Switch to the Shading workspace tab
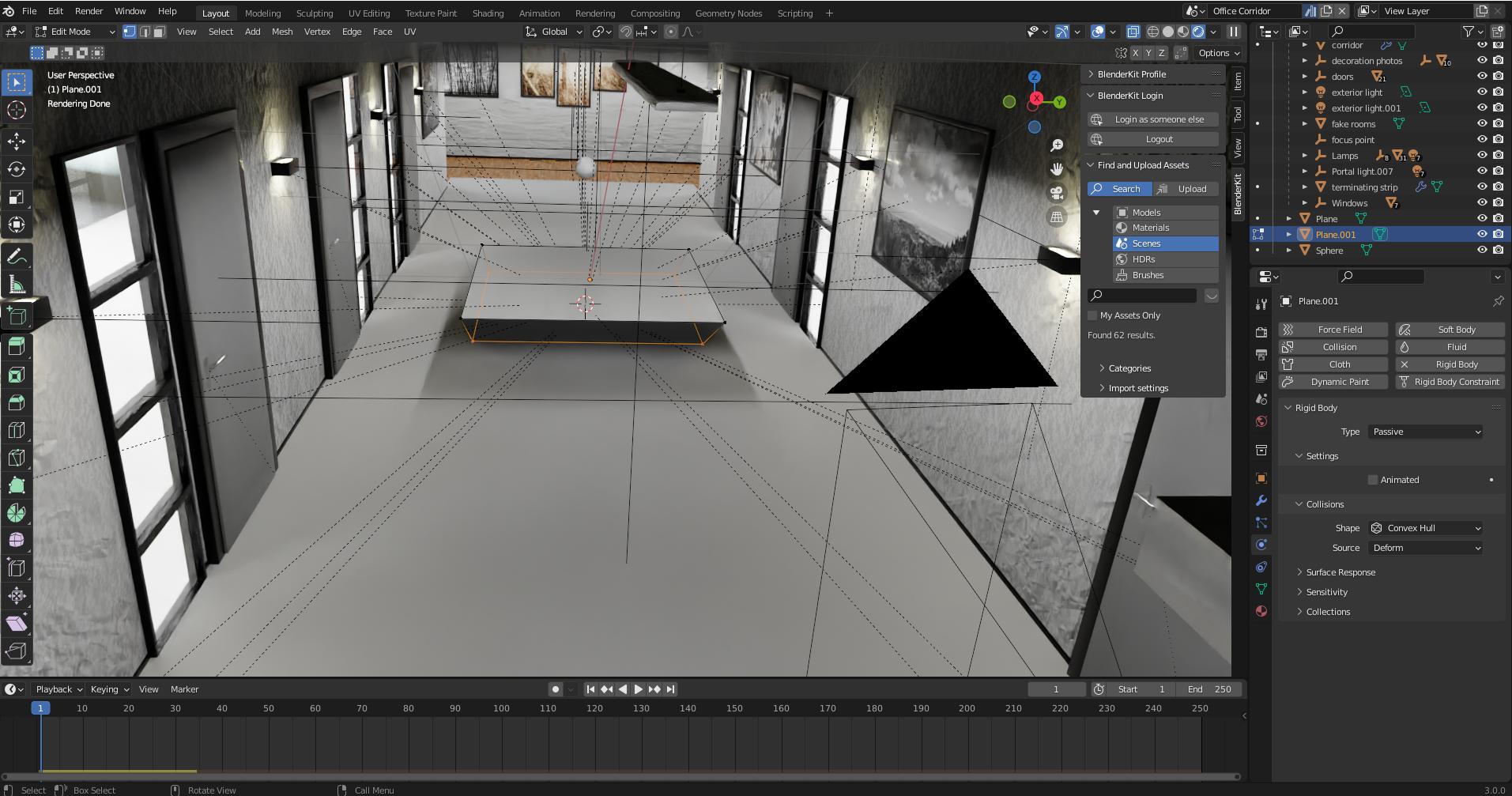The image size is (1512, 796). 488,13
